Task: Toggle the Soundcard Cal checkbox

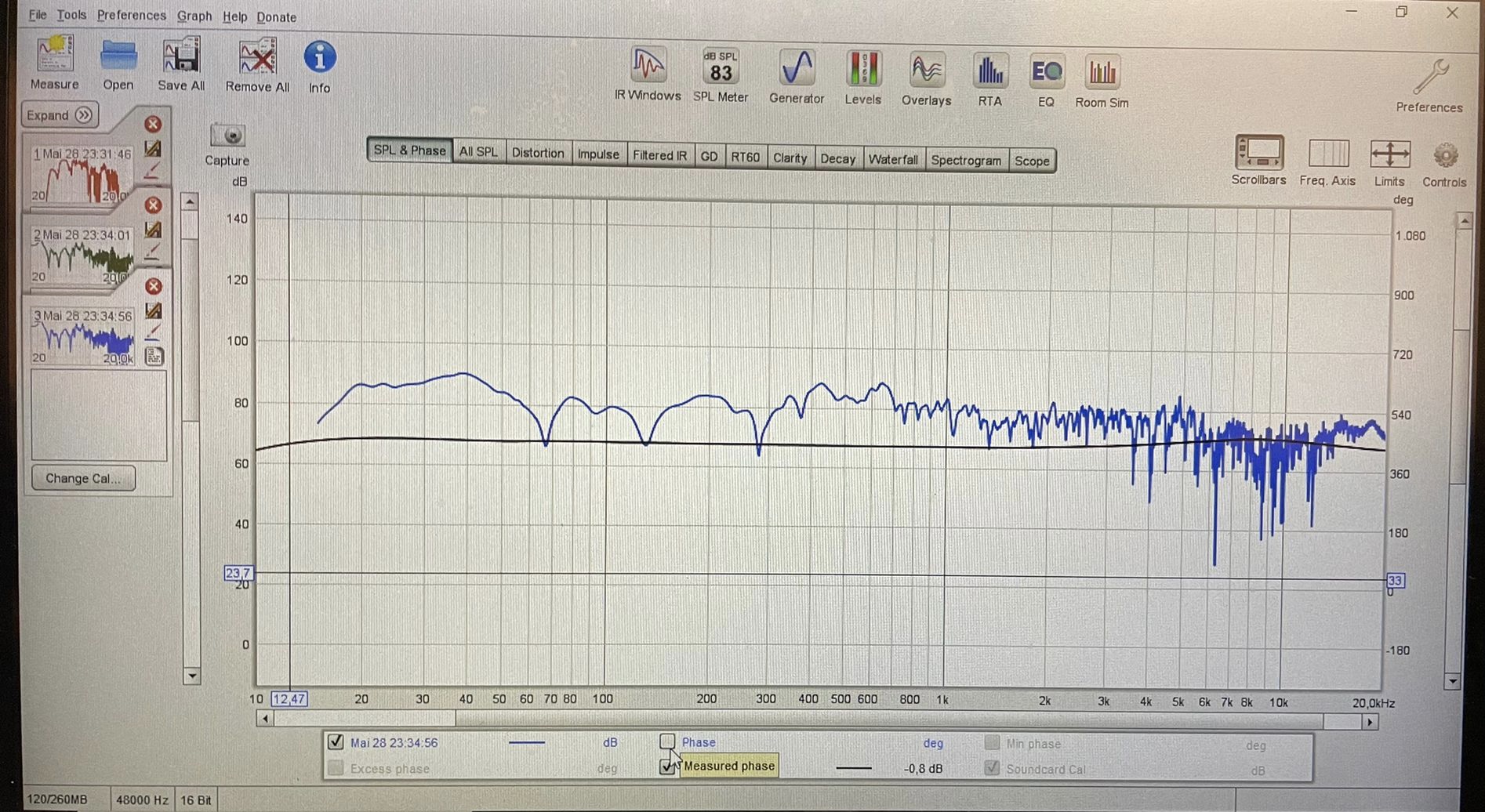Action: [x=992, y=768]
